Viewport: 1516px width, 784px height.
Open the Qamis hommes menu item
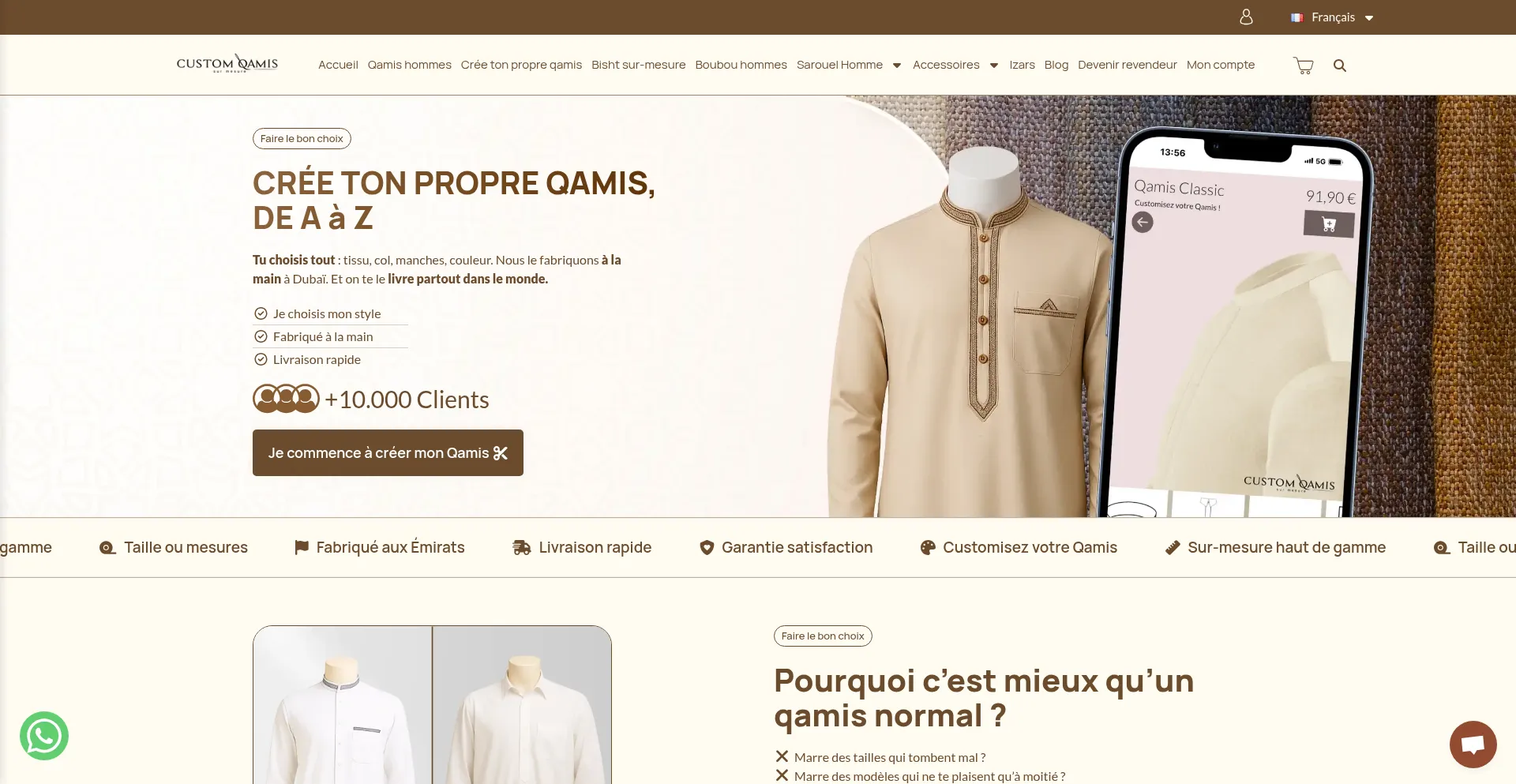(x=410, y=65)
